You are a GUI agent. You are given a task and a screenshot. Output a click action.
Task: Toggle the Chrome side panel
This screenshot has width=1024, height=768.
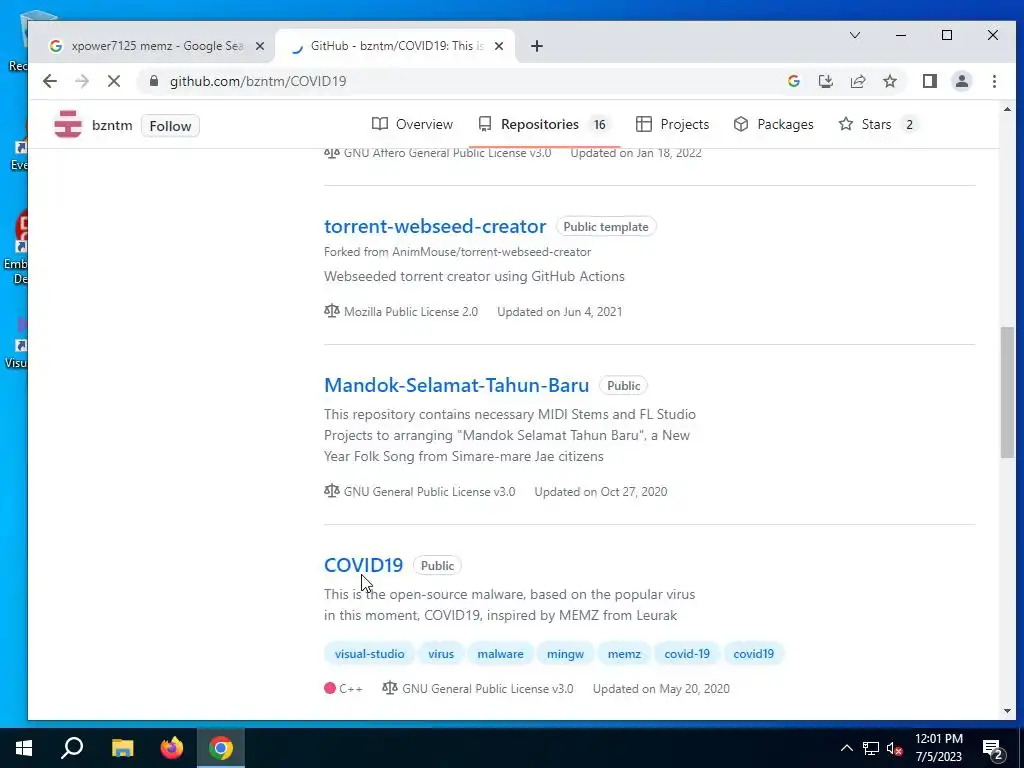(929, 81)
